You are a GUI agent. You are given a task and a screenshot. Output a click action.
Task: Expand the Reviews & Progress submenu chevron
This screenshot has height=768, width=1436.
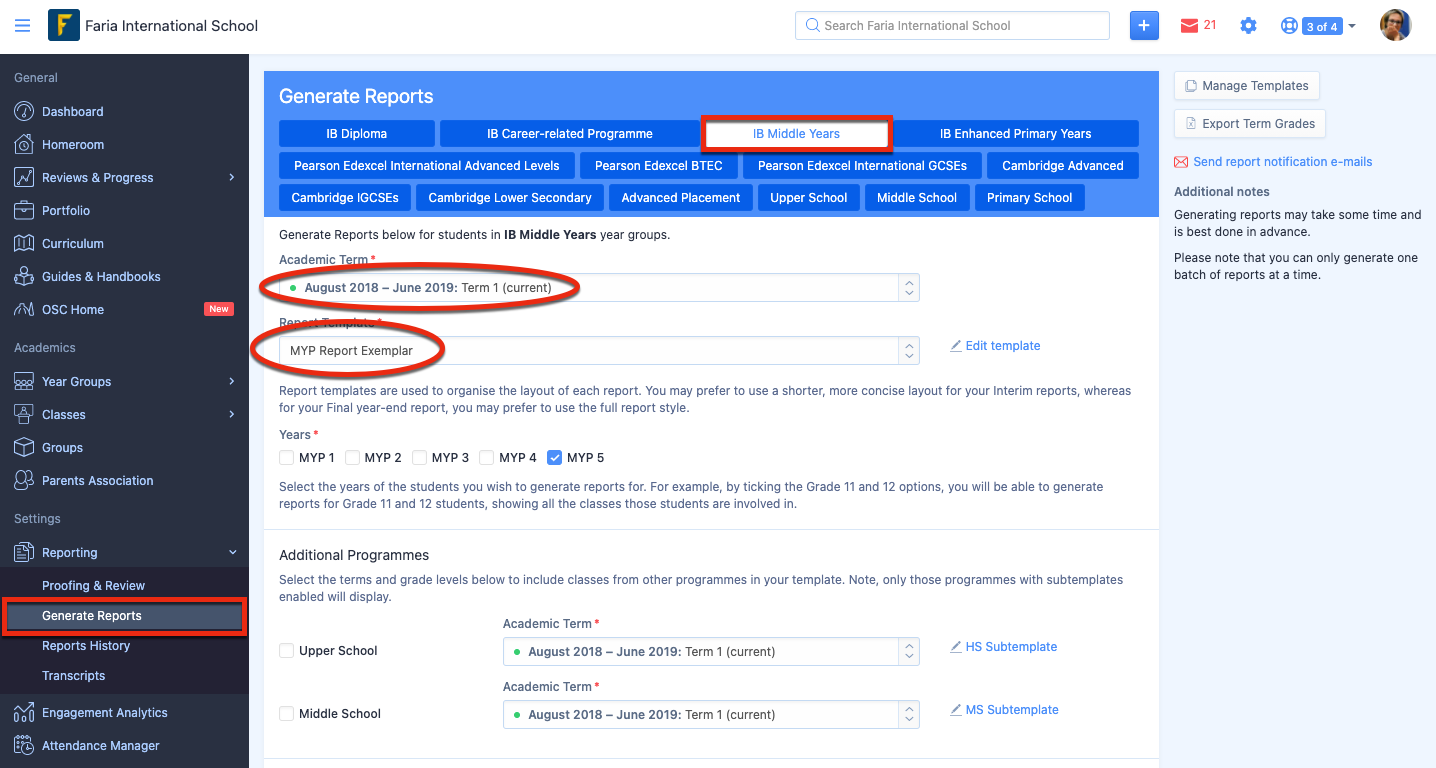[x=232, y=178]
